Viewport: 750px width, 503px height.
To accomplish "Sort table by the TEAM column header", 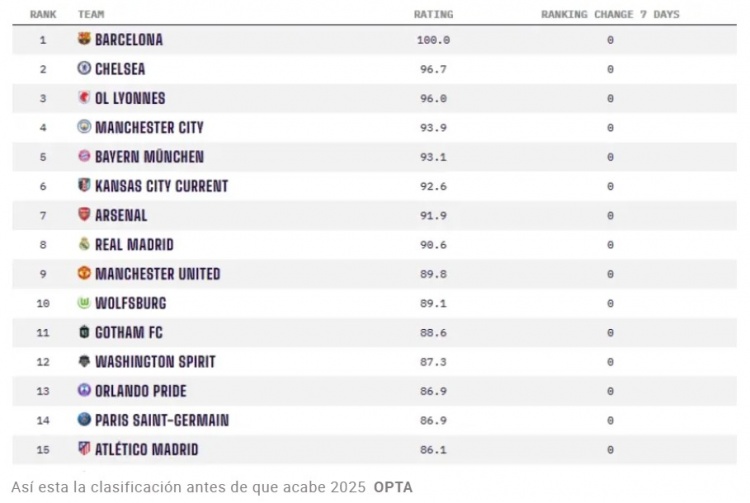I will coord(91,15).
